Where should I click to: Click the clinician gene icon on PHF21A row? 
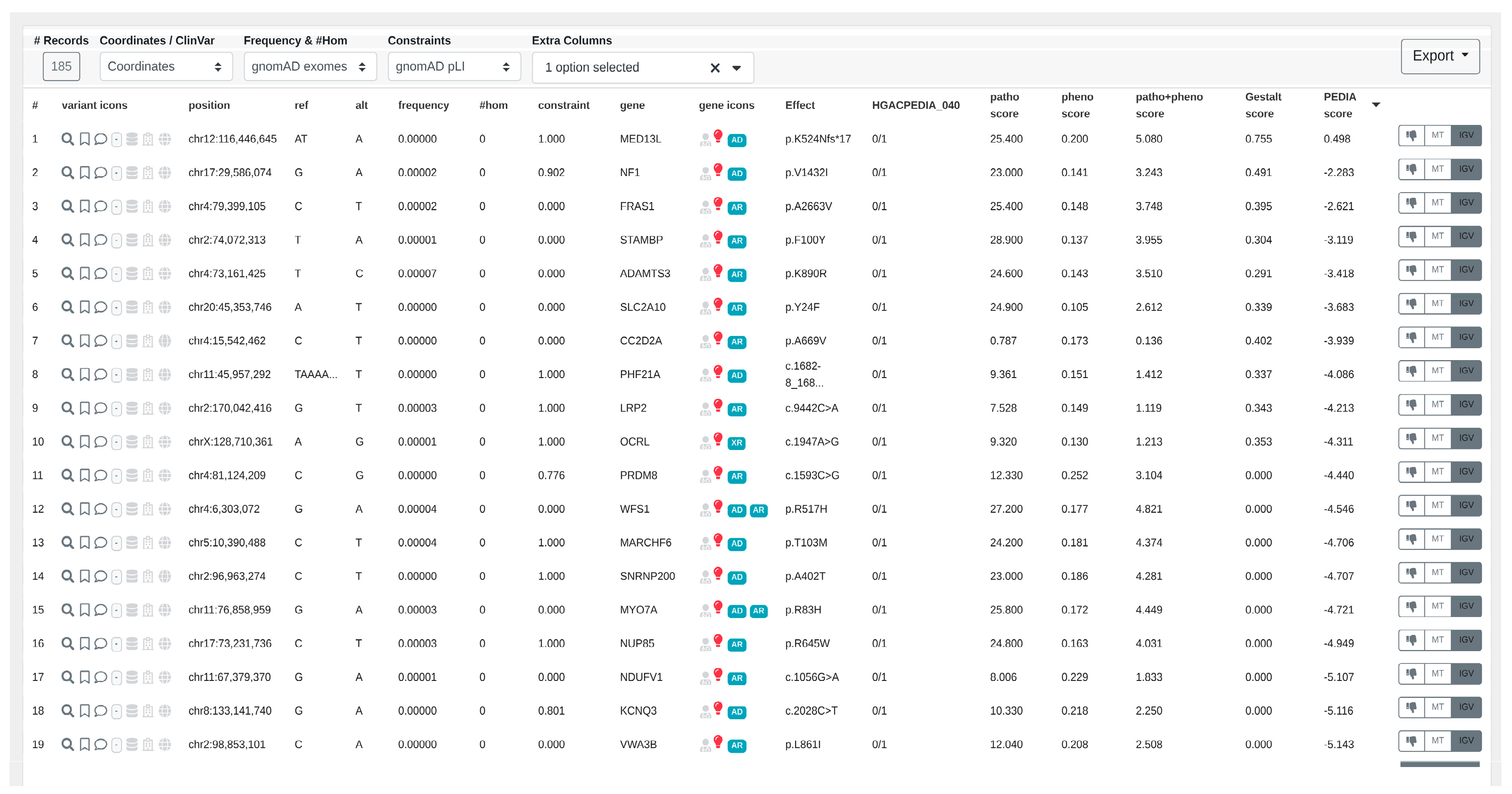pyautogui.click(x=705, y=376)
